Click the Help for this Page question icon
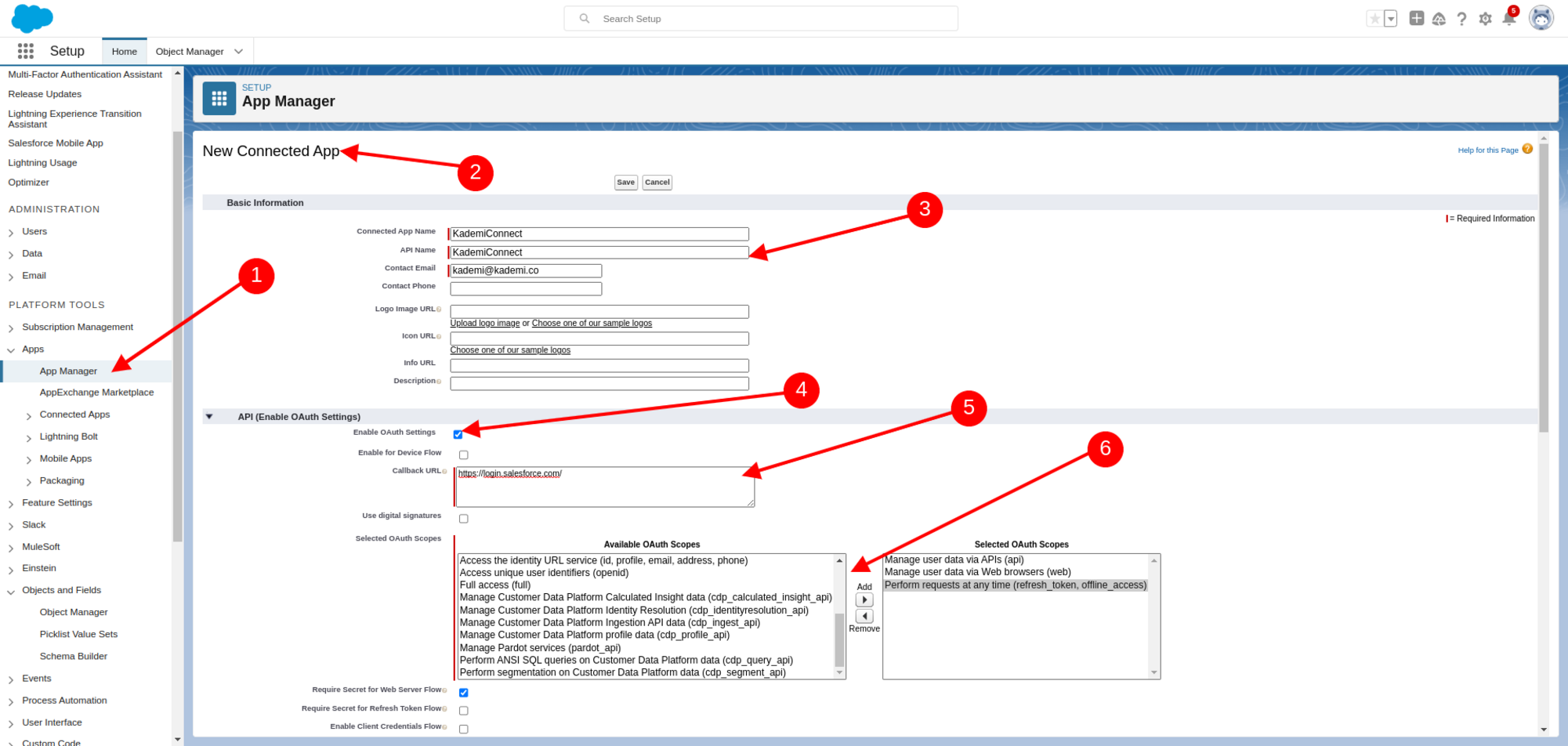This screenshot has height=746, width=1568. 1527,149
